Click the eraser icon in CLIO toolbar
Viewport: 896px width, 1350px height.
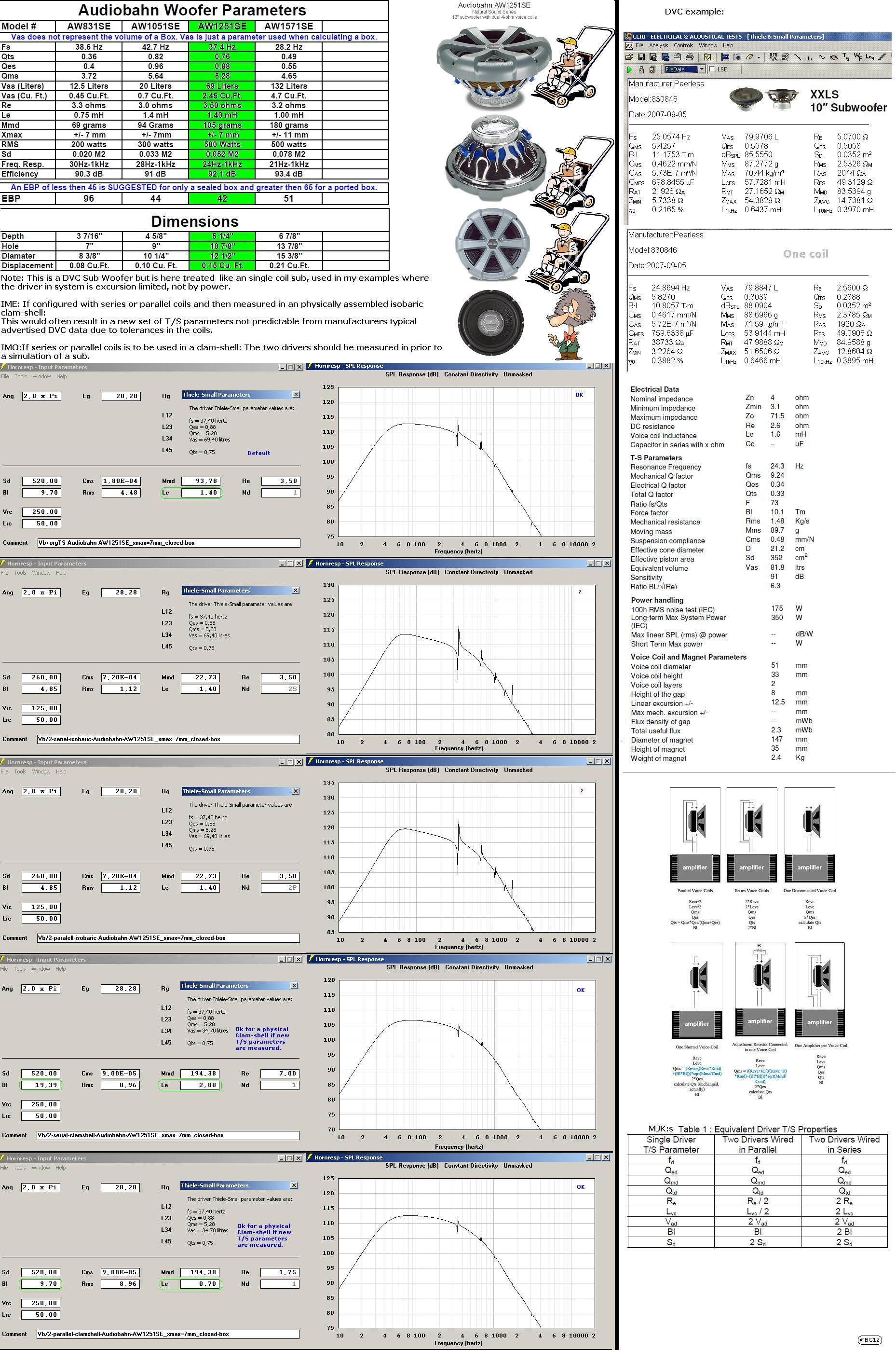(750, 57)
